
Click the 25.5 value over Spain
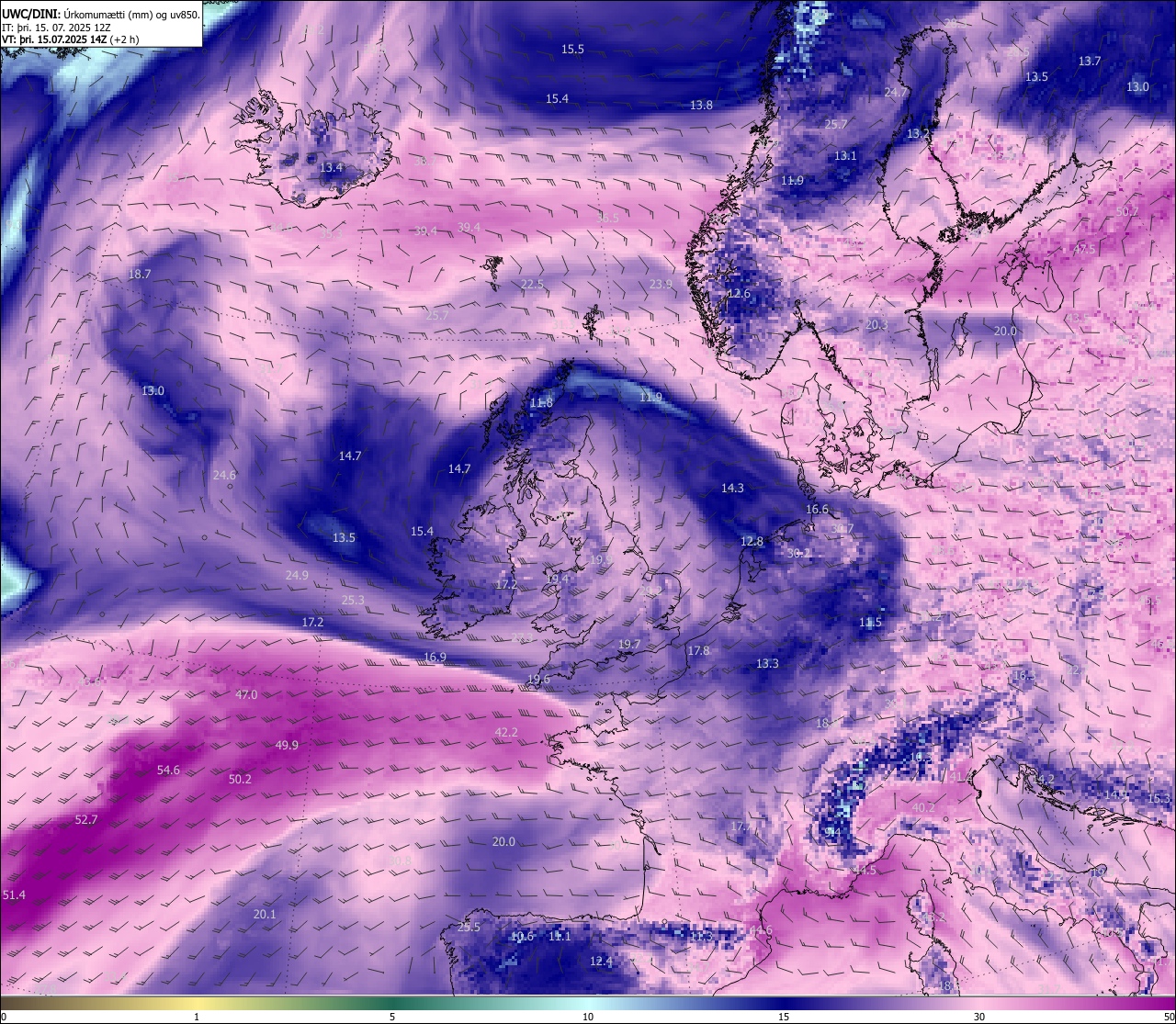(469, 928)
